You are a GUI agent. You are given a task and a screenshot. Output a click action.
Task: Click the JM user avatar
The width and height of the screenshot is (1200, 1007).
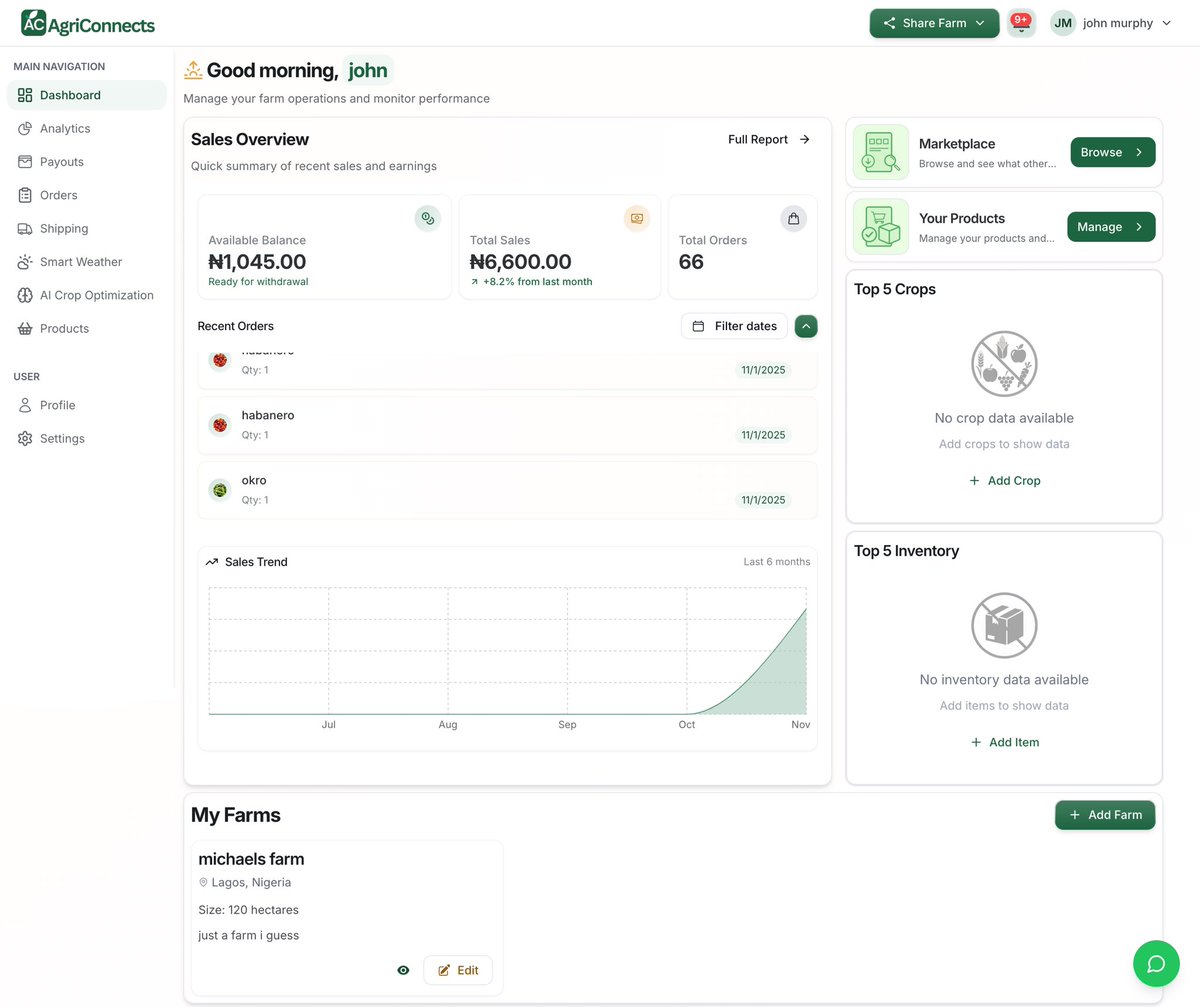(1063, 23)
